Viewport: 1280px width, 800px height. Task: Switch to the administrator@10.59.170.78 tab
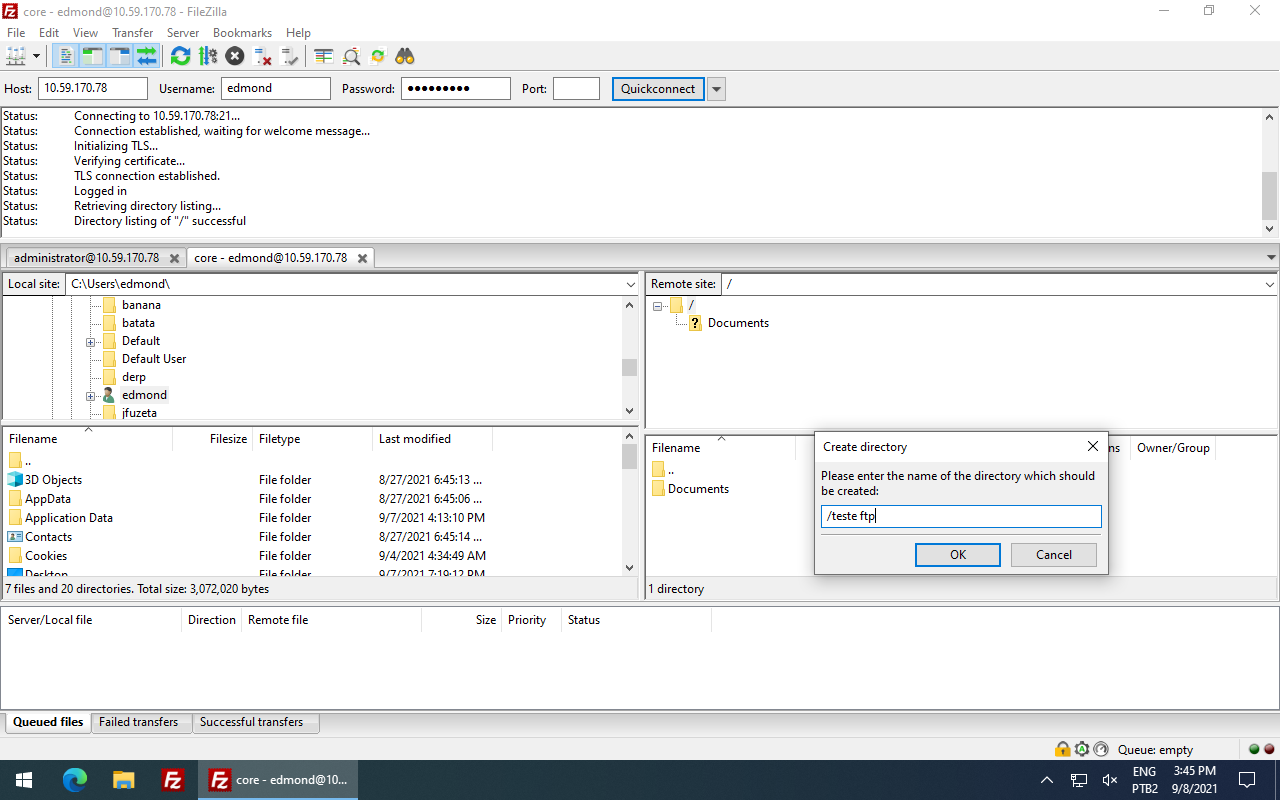pos(88,257)
